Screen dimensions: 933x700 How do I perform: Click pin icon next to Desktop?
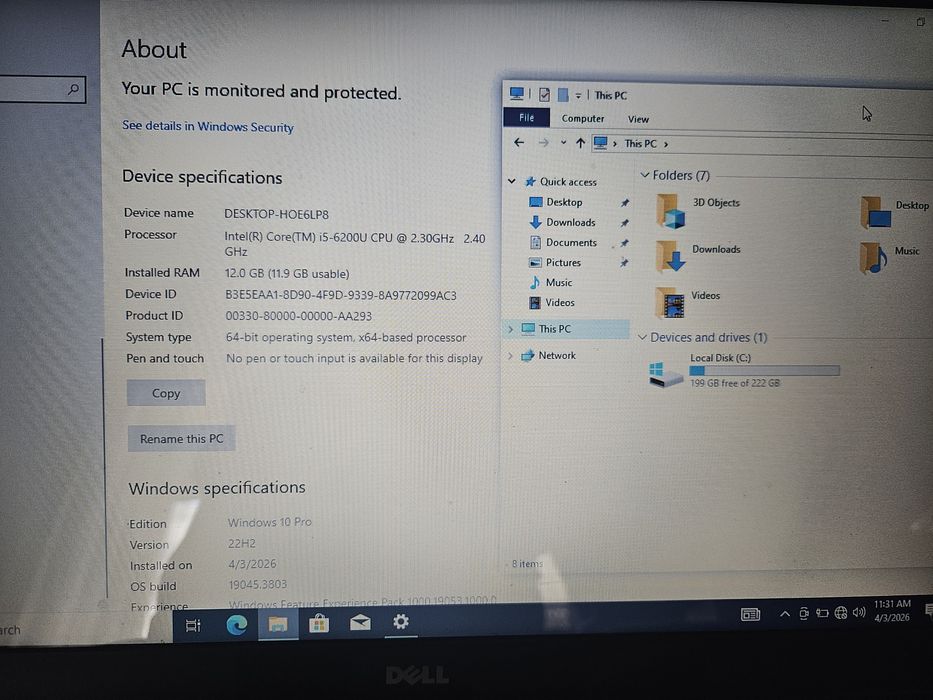pos(624,203)
